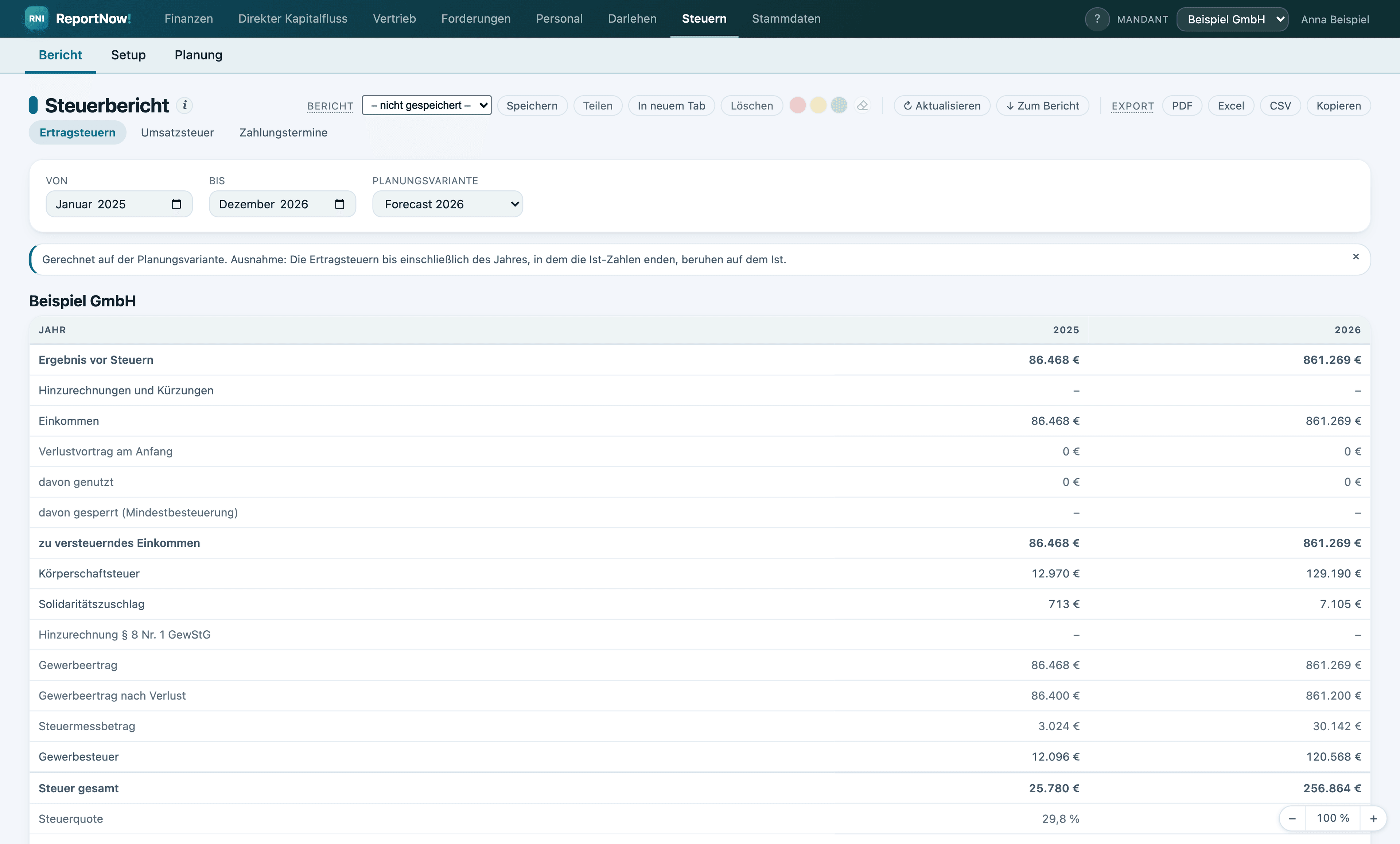Copy report with Kopieren button
The image size is (1400, 844).
1338,106
